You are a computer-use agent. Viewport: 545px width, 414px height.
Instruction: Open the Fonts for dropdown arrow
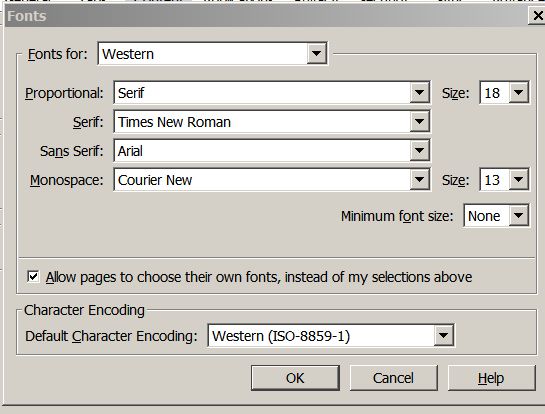pyautogui.click(x=316, y=54)
